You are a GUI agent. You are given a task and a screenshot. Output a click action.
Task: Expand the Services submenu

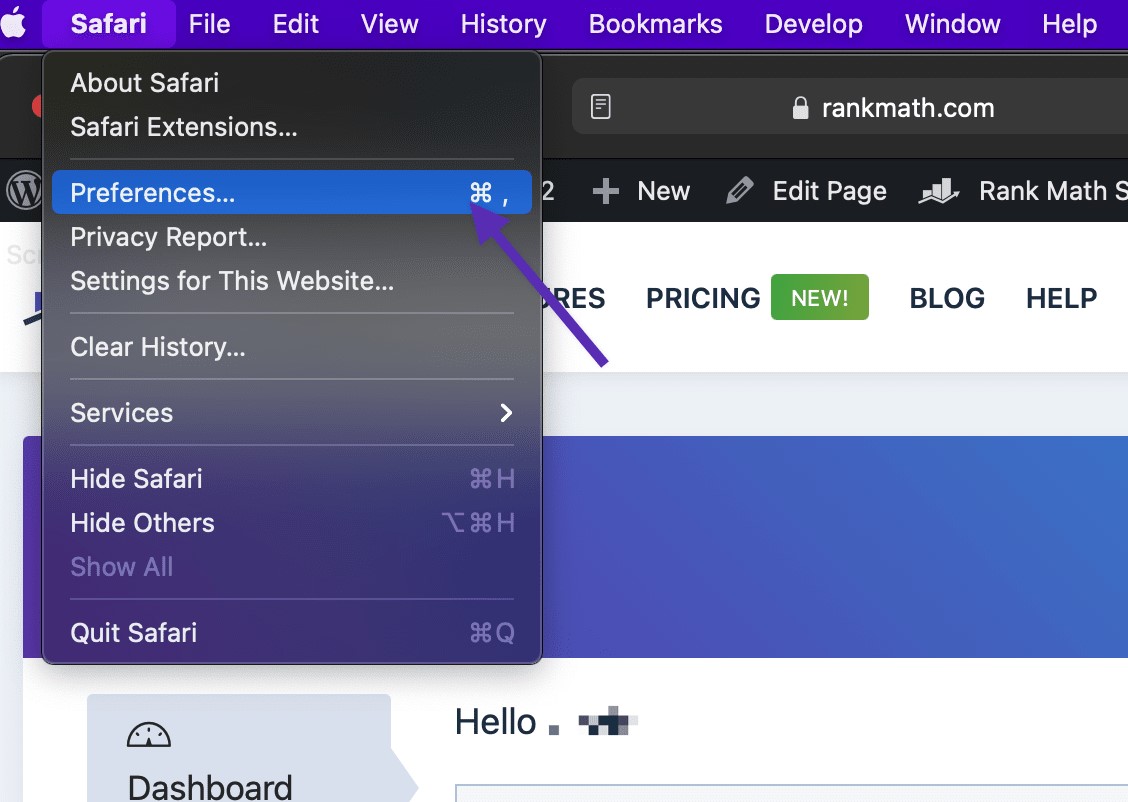[x=292, y=413]
